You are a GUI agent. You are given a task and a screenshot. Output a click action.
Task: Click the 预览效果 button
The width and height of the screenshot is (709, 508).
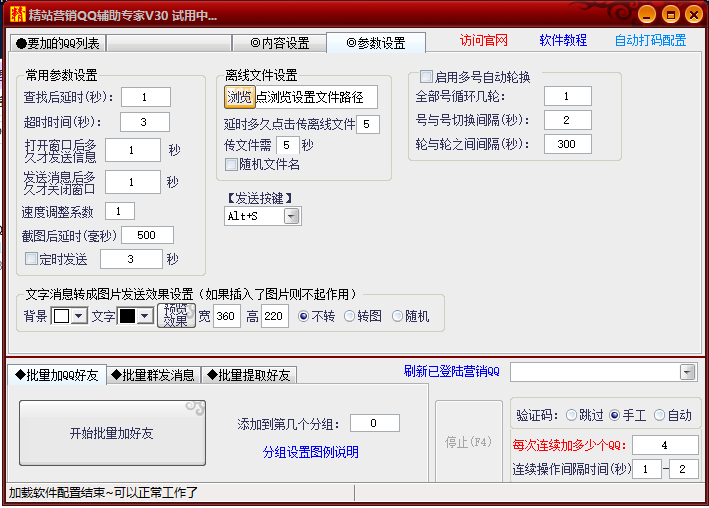click(176, 315)
